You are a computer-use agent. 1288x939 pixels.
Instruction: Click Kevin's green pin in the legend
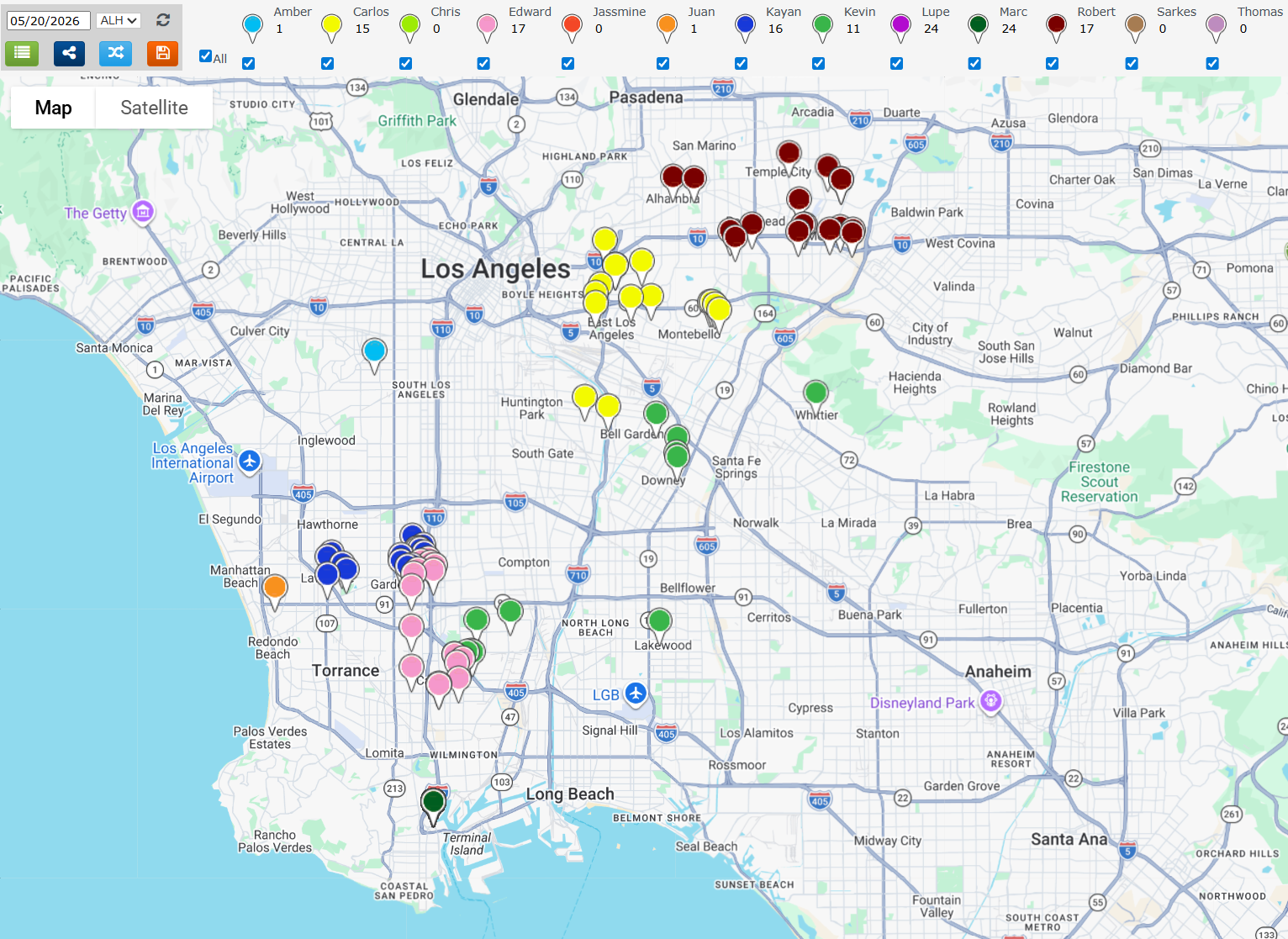tap(823, 27)
